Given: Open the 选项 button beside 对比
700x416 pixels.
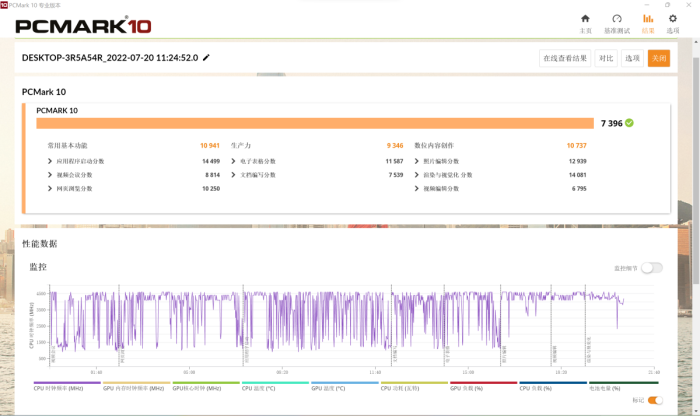Looking at the screenshot, I should pyautogui.click(x=632, y=58).
